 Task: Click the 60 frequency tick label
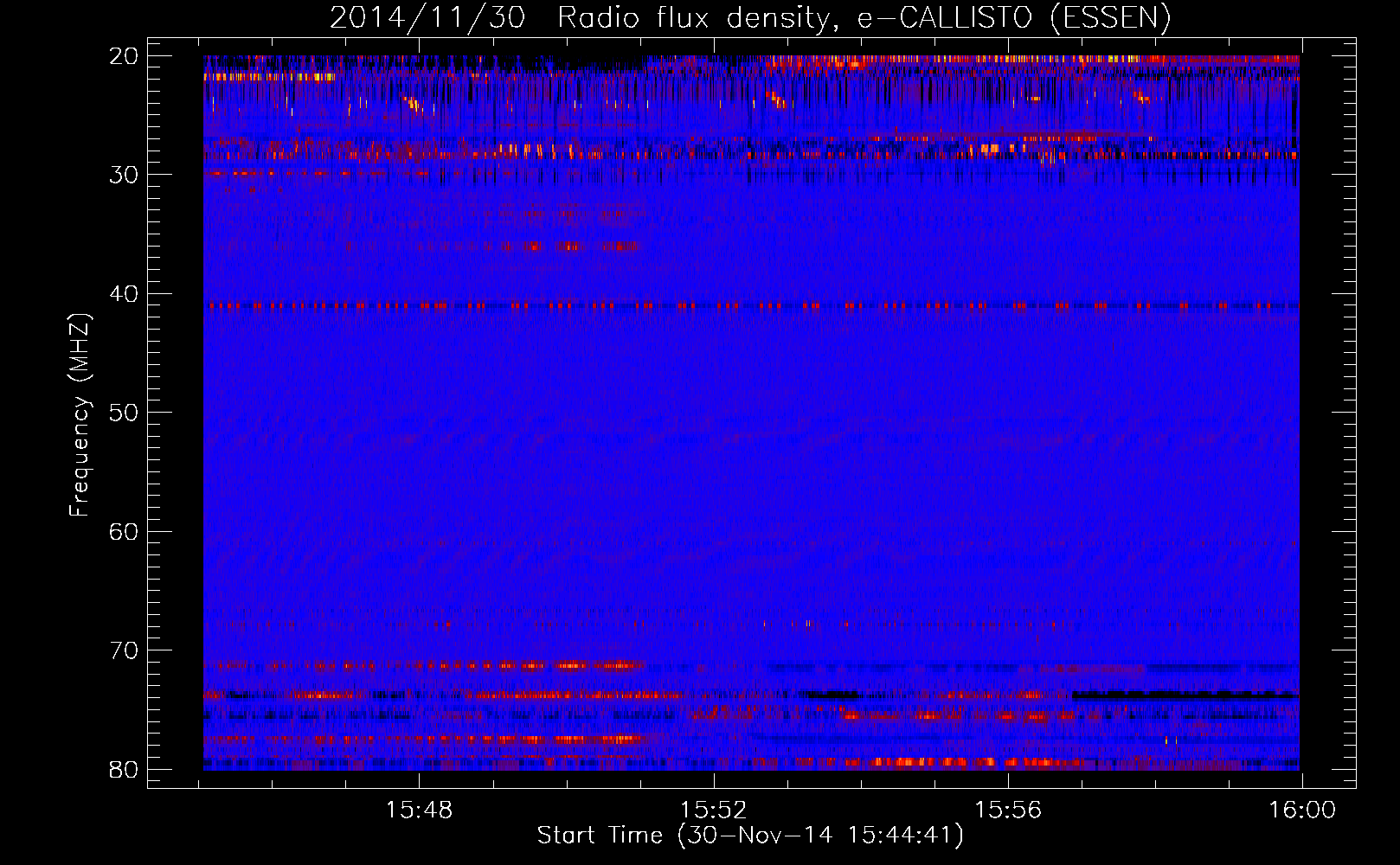click(125, 531)
